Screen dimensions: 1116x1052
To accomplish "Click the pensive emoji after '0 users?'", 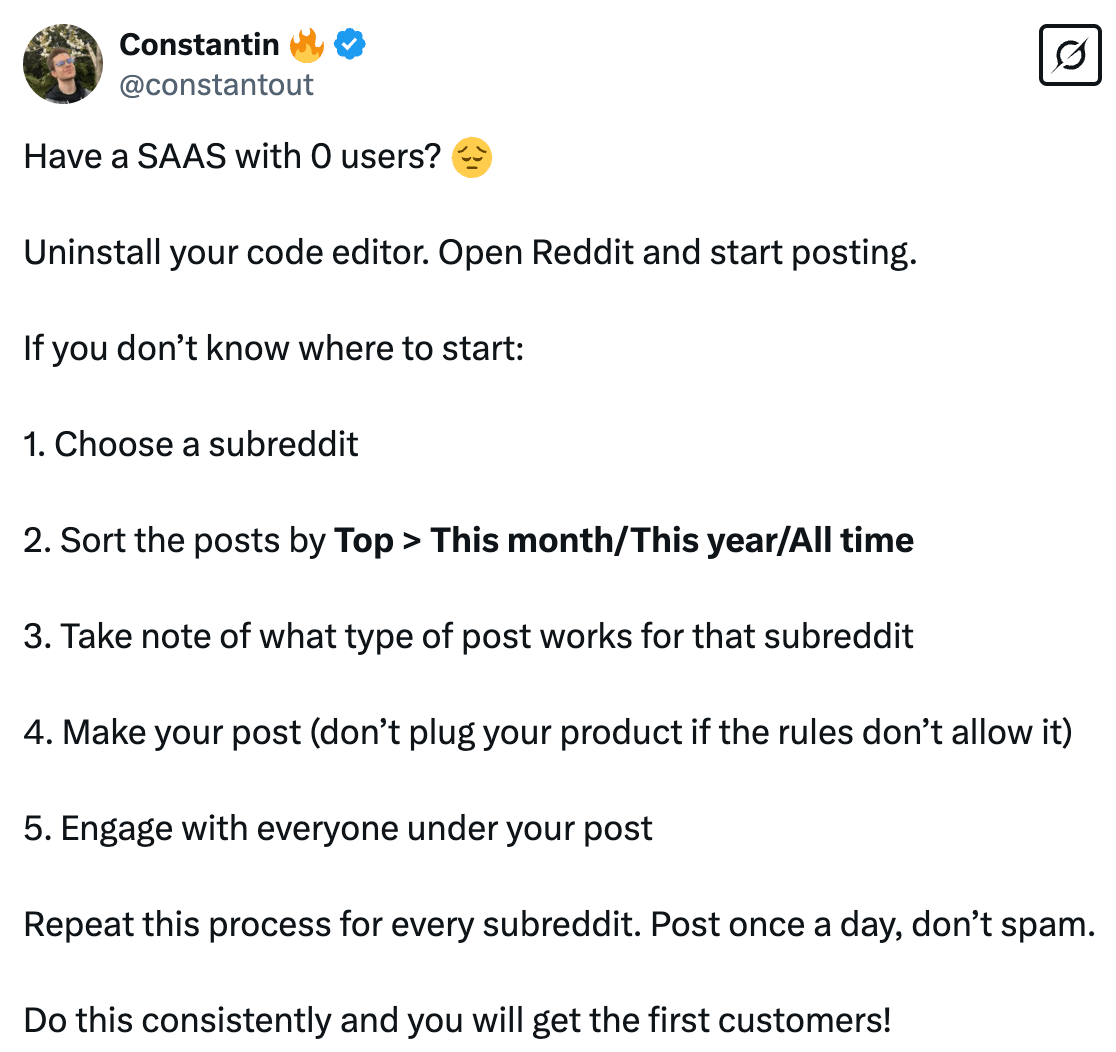I will click(472, 157).
